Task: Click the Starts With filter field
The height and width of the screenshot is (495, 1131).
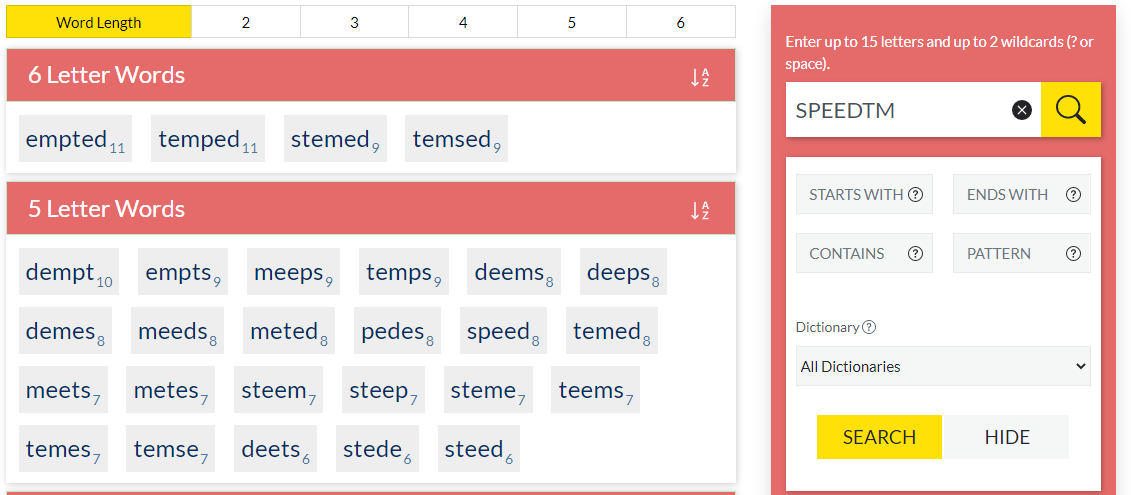Action: [x=855, y=195]
